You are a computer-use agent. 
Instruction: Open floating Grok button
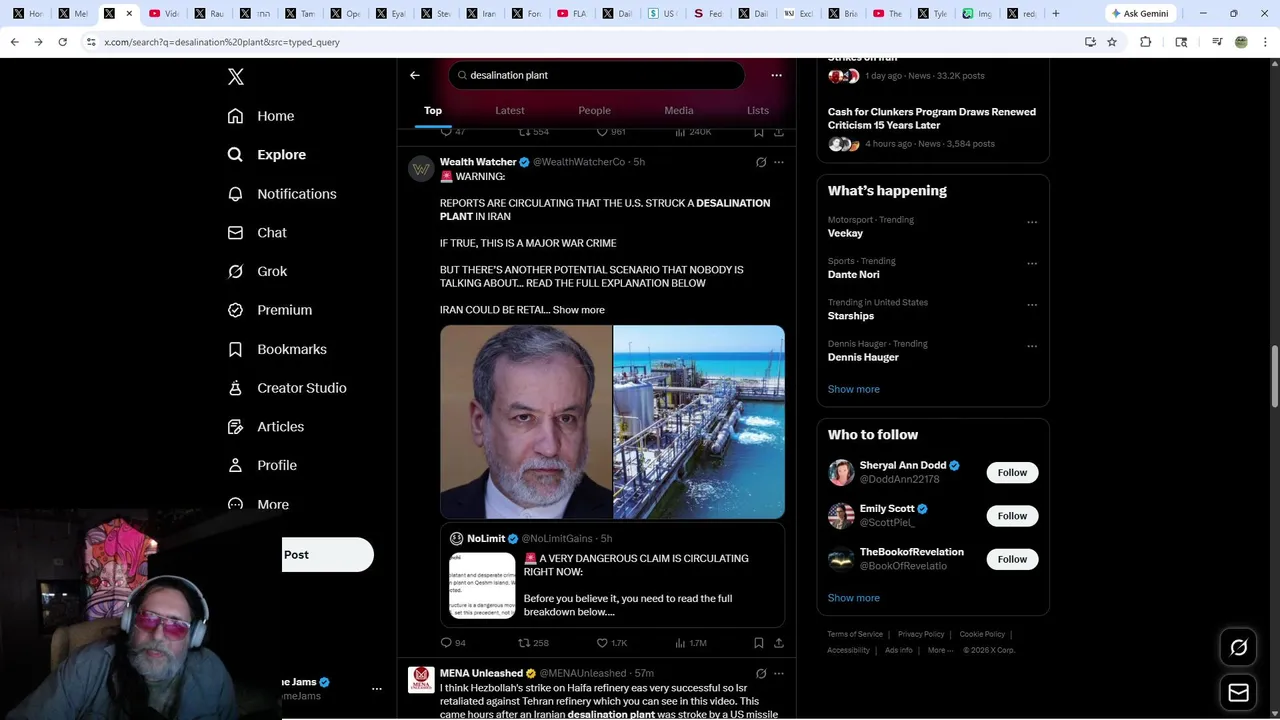click(1238, 648)
